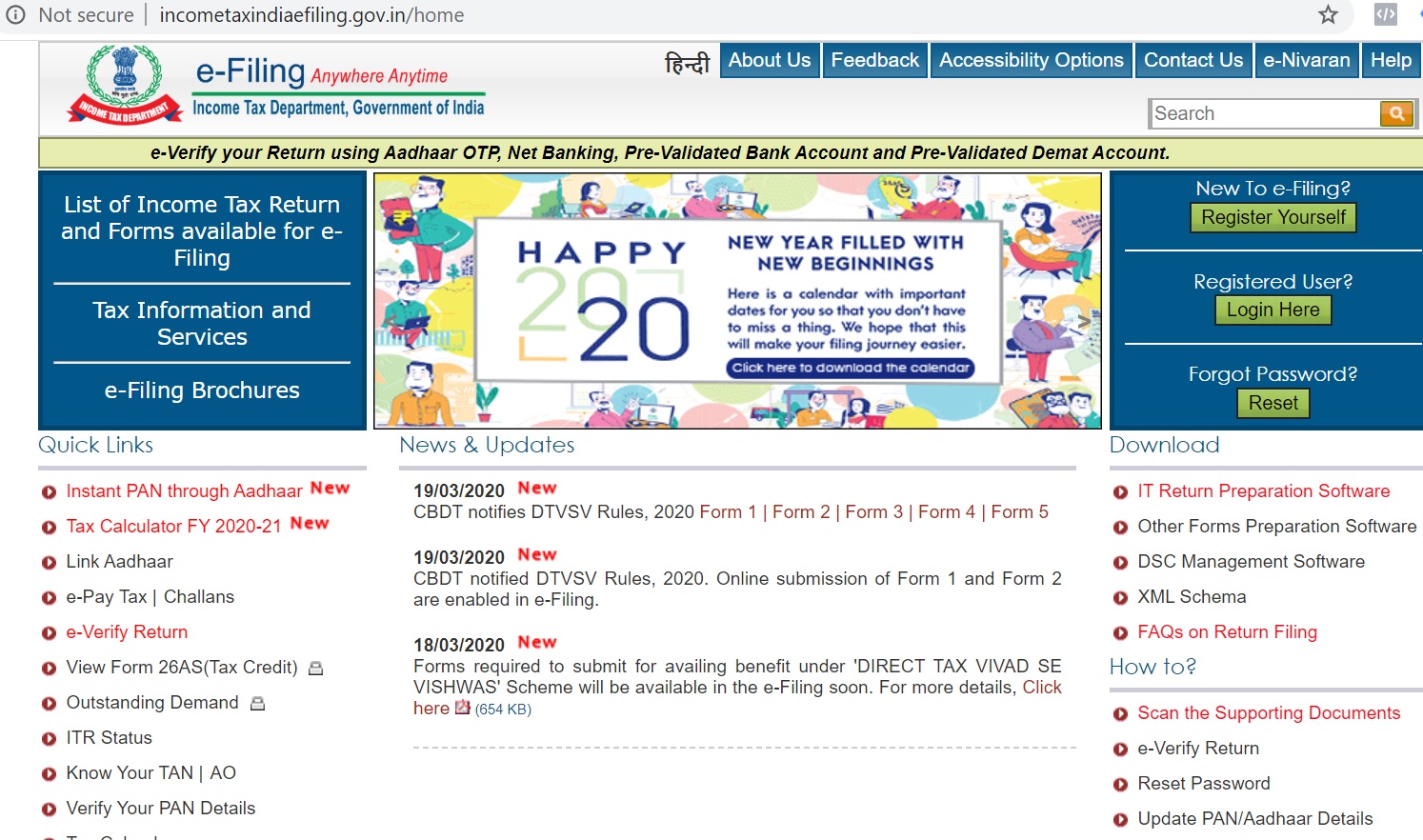Focus the Search input box
Viewport: 1423px width, 840px height.
pos(1265,113)
